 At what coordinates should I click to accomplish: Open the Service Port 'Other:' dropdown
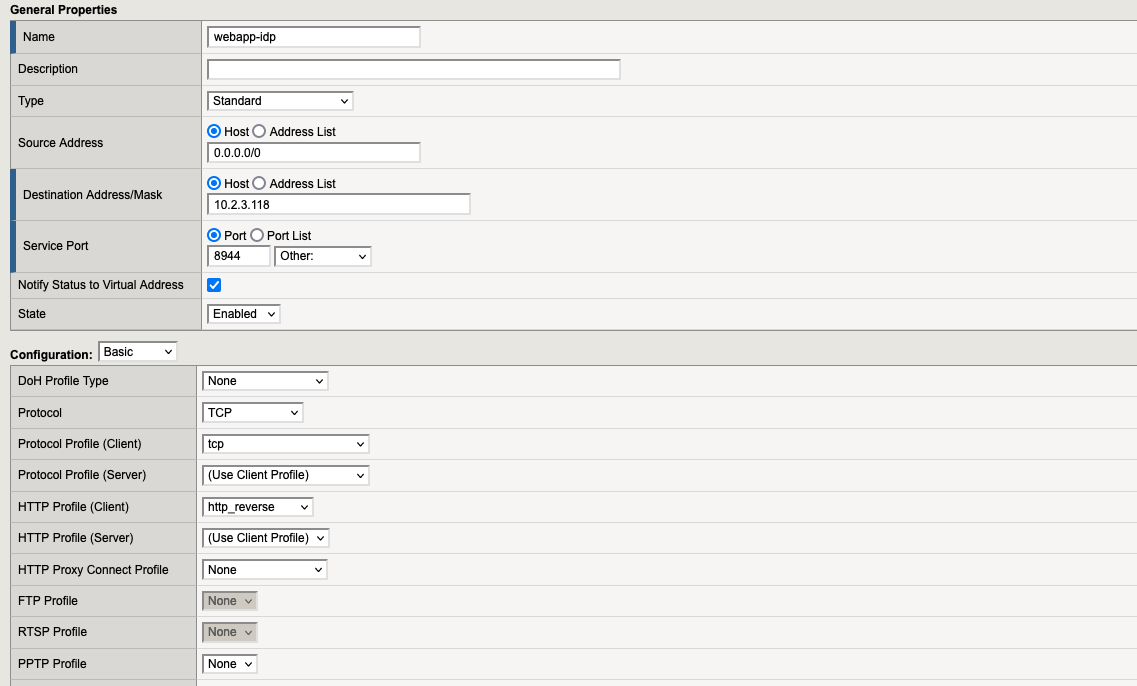[x=322, y=257]
